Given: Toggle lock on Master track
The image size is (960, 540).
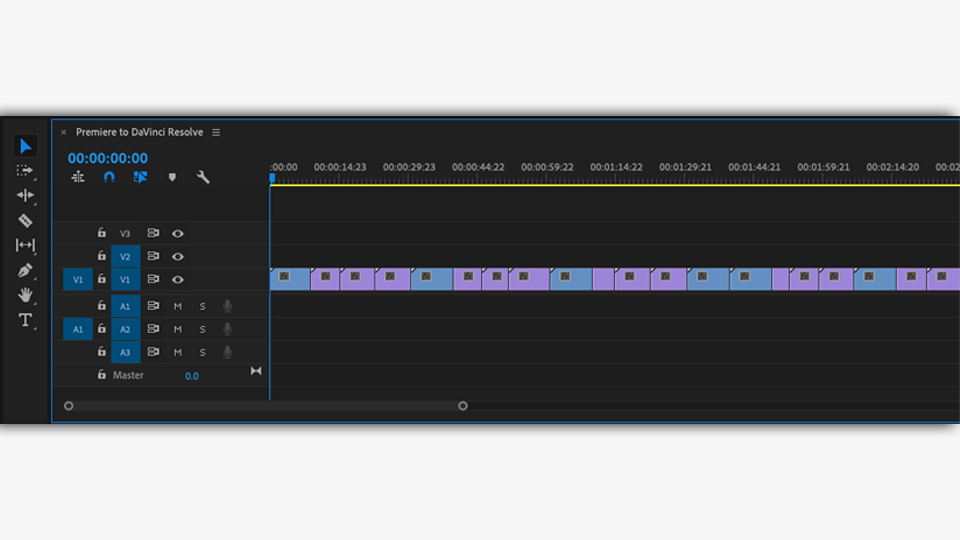Looking at the screenshot, I should tap(102, 375).
